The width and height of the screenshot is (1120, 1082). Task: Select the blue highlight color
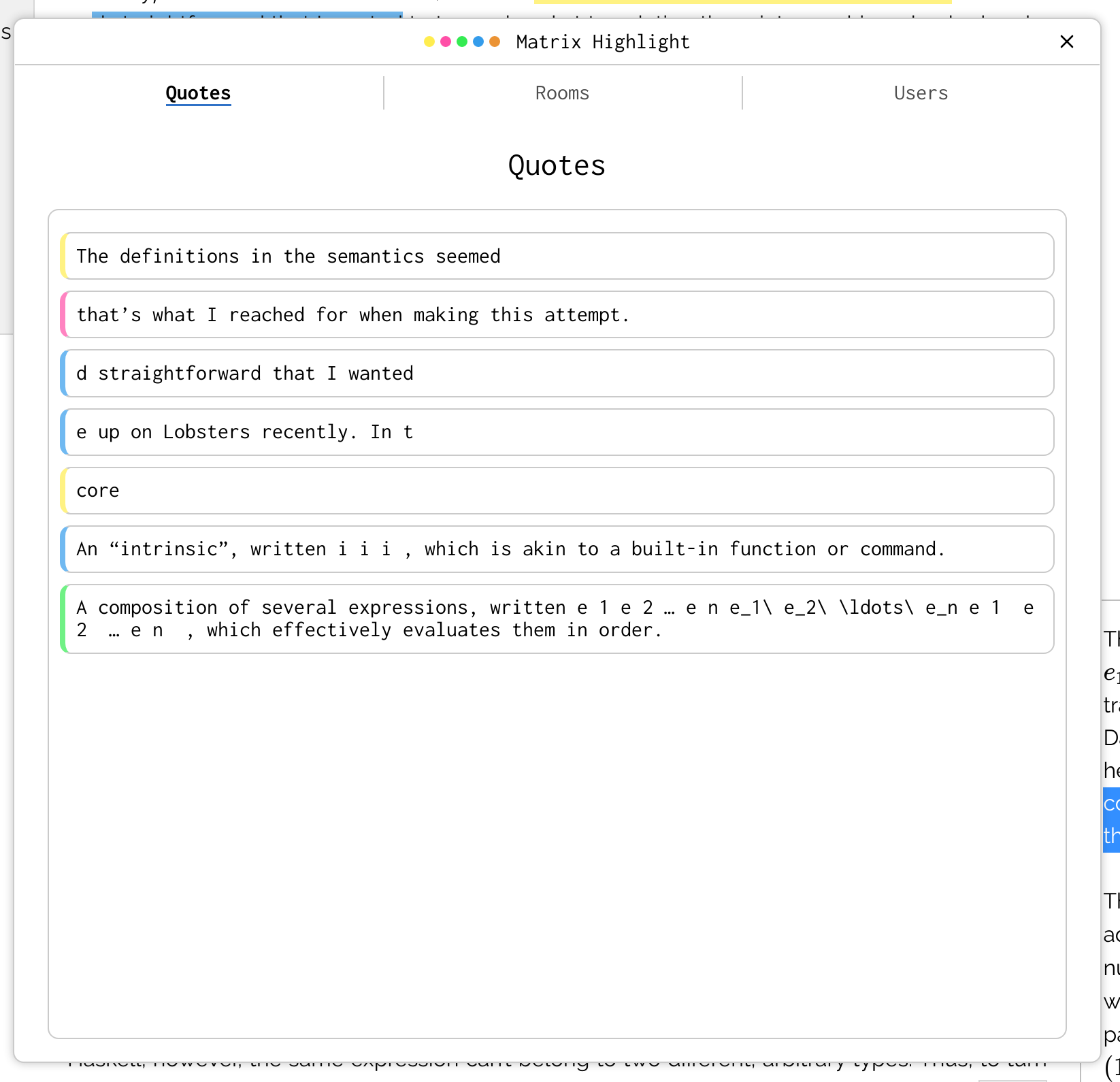(478, 41)
